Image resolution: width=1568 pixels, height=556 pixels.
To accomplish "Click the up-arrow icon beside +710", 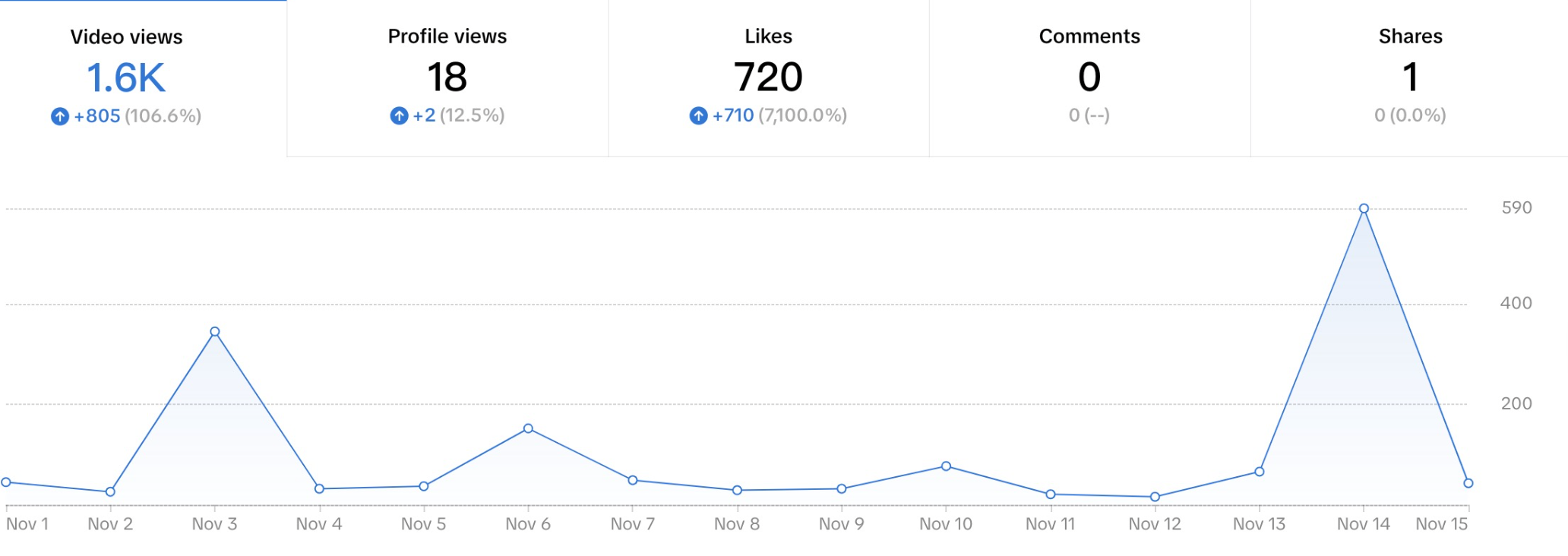I will pyautogui.click(x=698, y=115).
